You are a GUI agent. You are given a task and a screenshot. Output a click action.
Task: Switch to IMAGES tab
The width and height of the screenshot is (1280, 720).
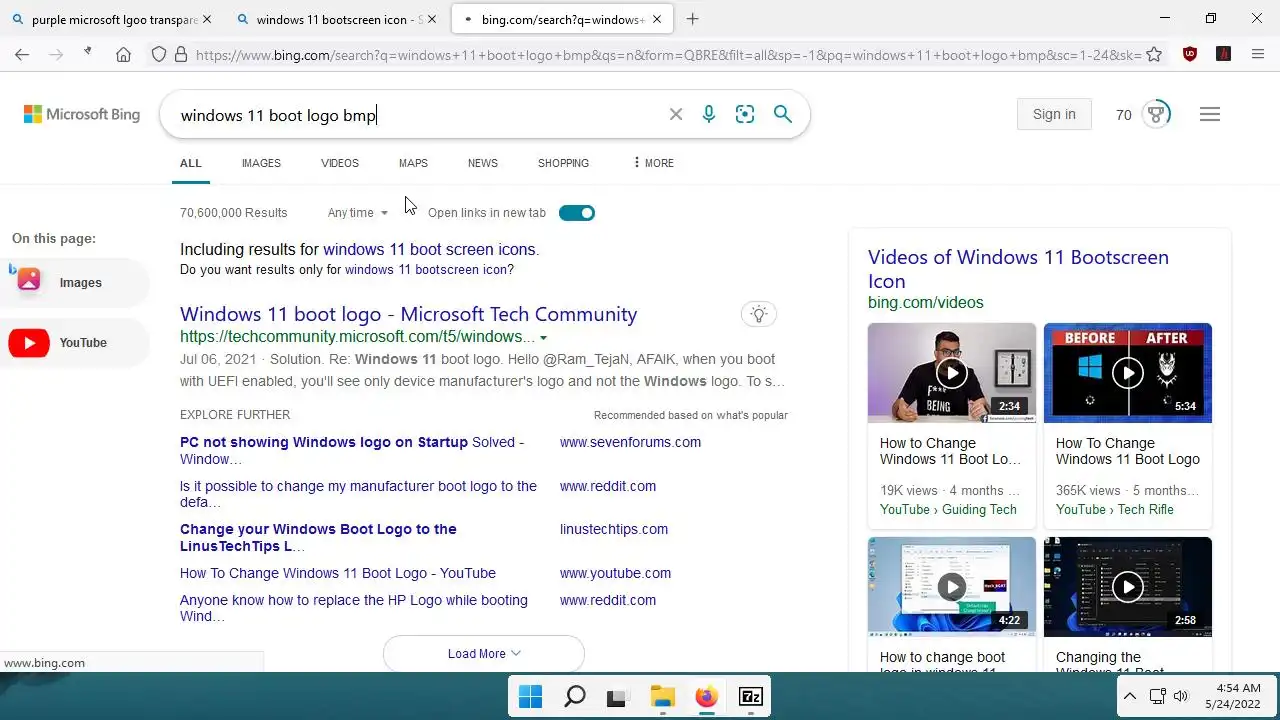pyautogui.click(x=261, y=163)
